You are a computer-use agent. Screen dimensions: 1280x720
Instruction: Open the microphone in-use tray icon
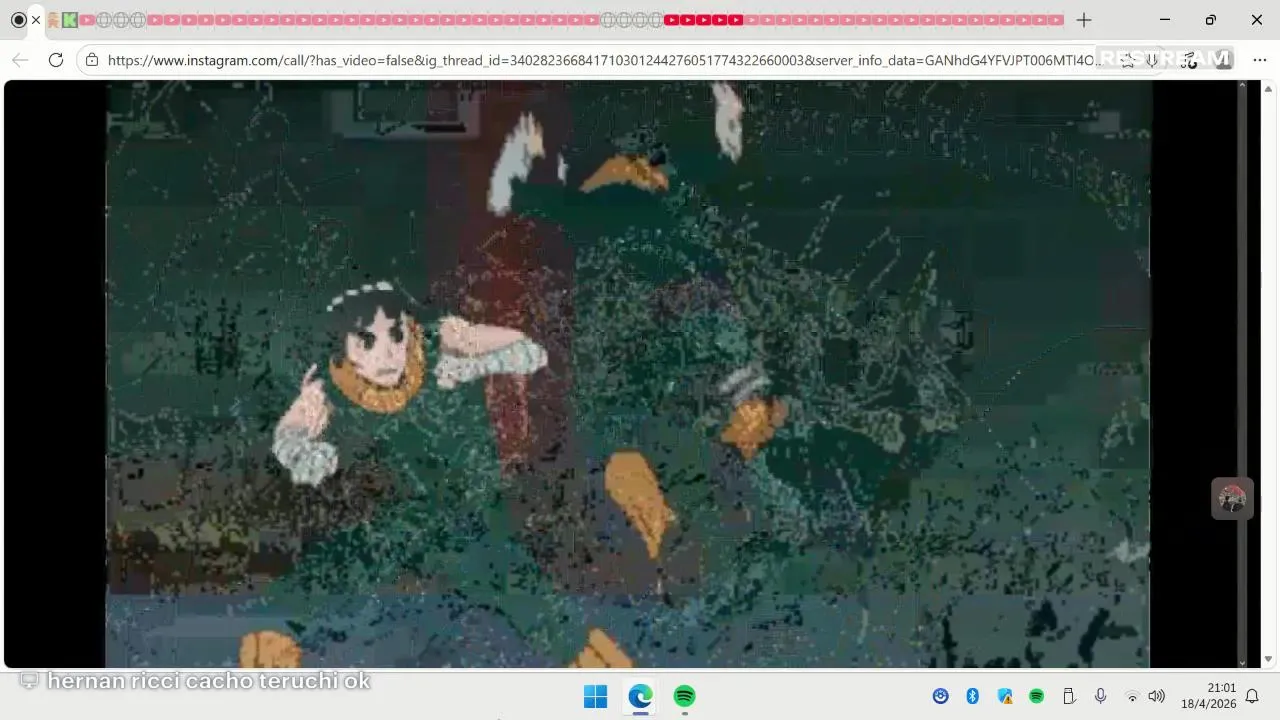(x=1100, y=696)
